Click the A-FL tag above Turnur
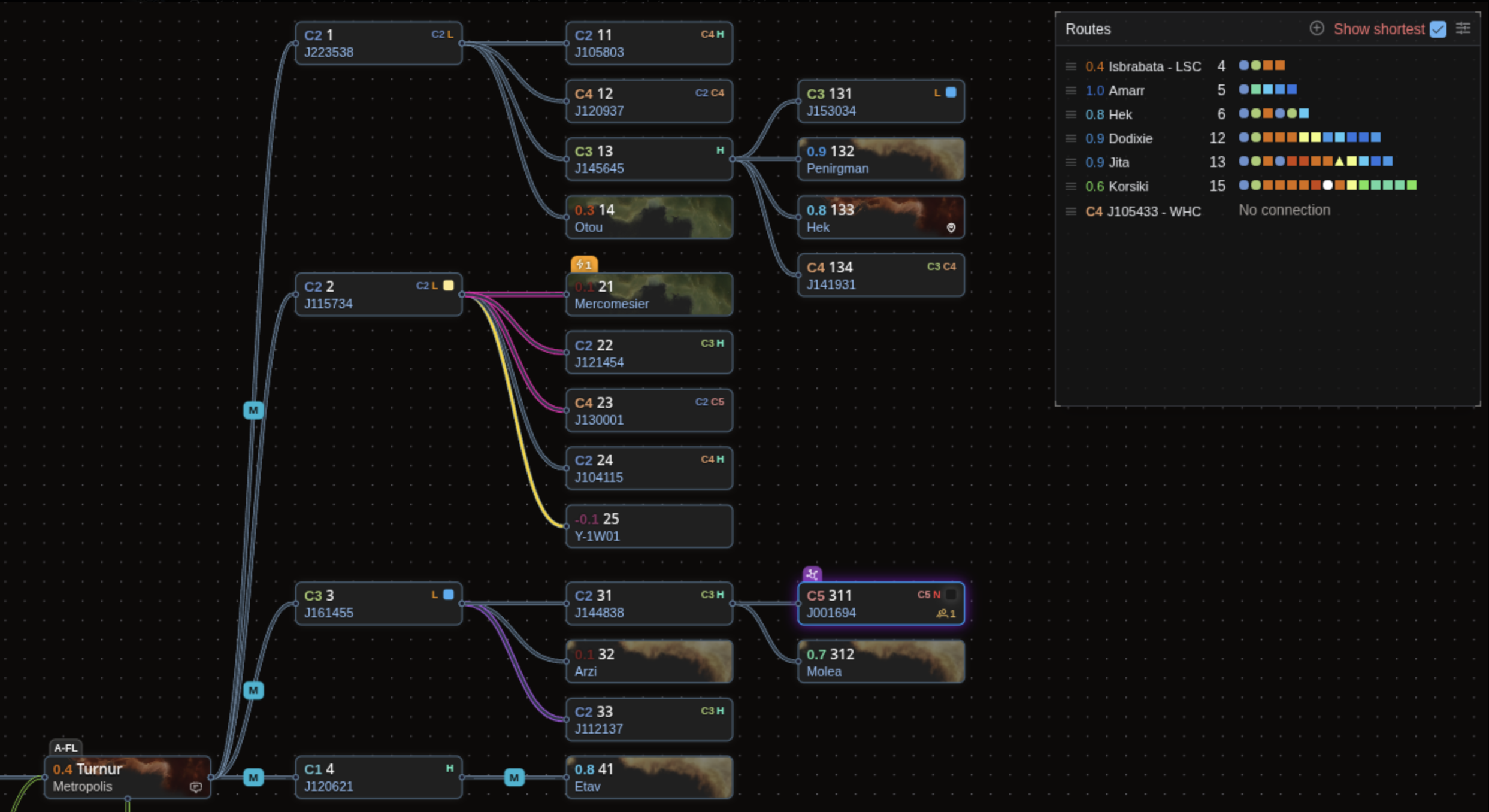Image resolution: width=1489 pixels, height=812 pixels. click(x=65, y=747)
